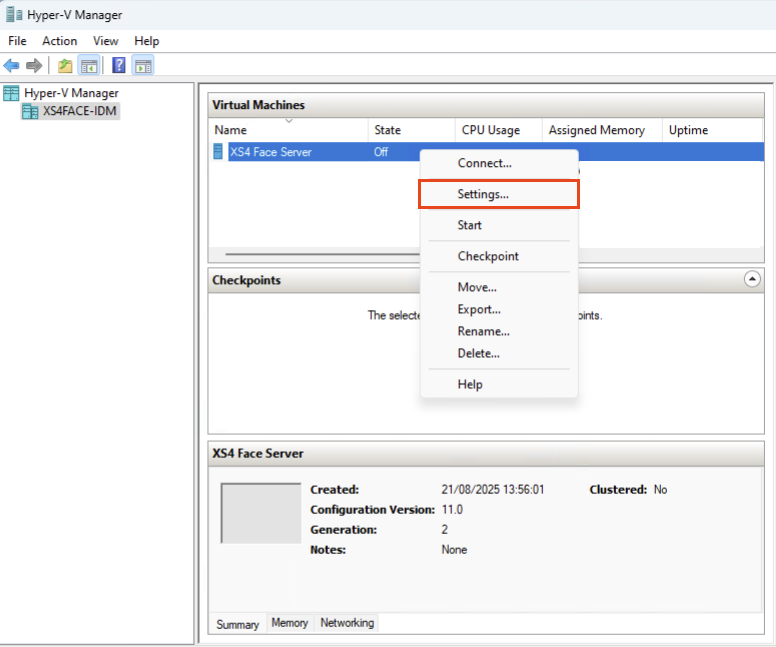Screen dimensions: 776x647
Task: Open the View menu
Action: click(x=105, y=41)
